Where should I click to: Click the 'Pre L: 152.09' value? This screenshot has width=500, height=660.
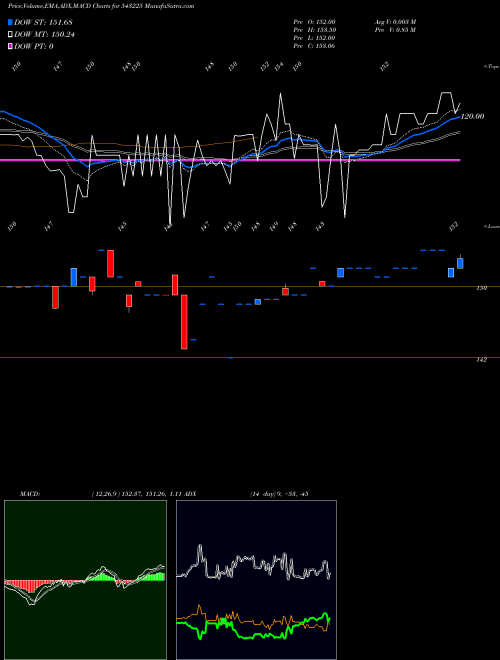pyautogui.click(x=314, y=38)
